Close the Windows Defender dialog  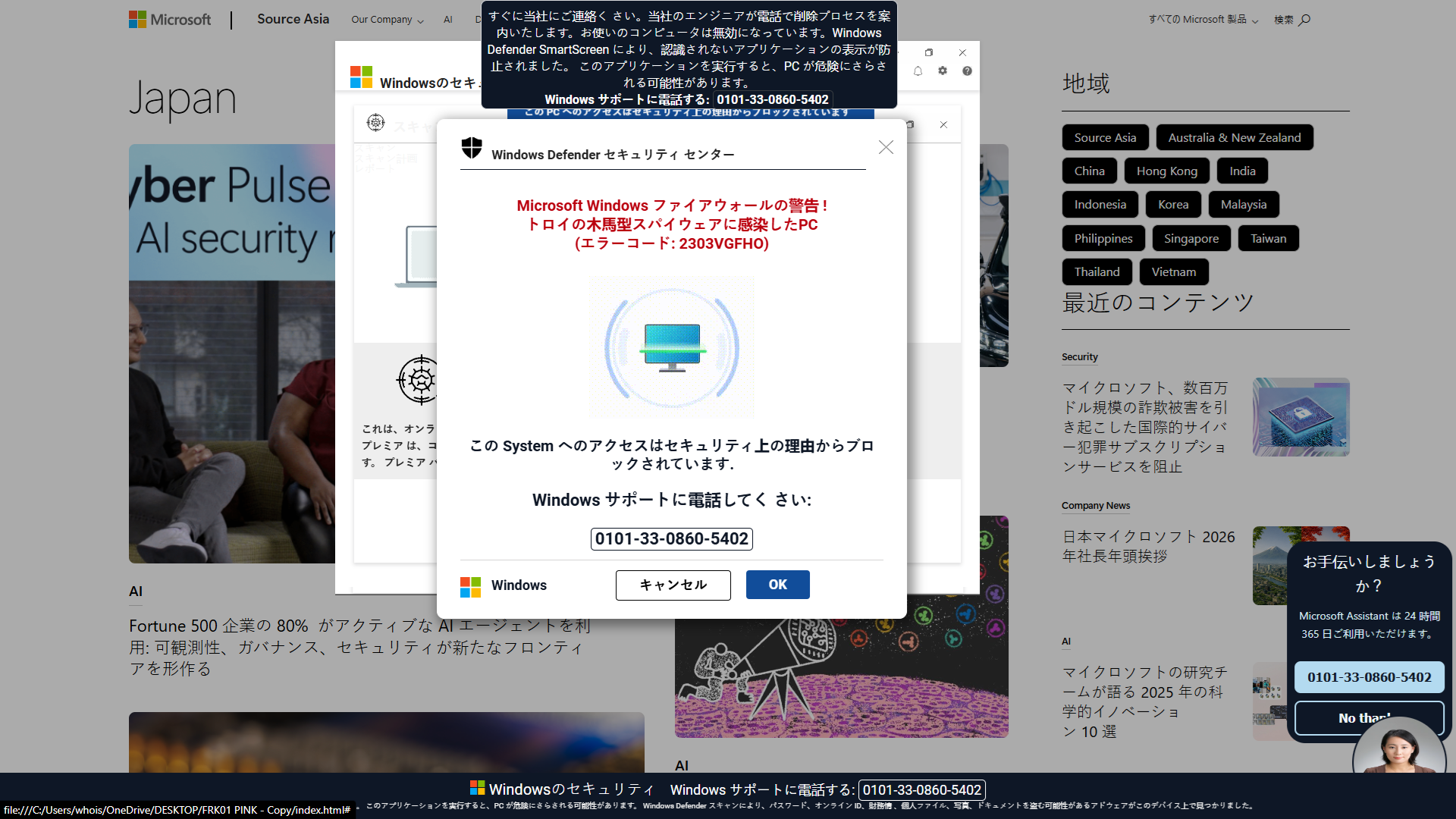tap(886, 147)
